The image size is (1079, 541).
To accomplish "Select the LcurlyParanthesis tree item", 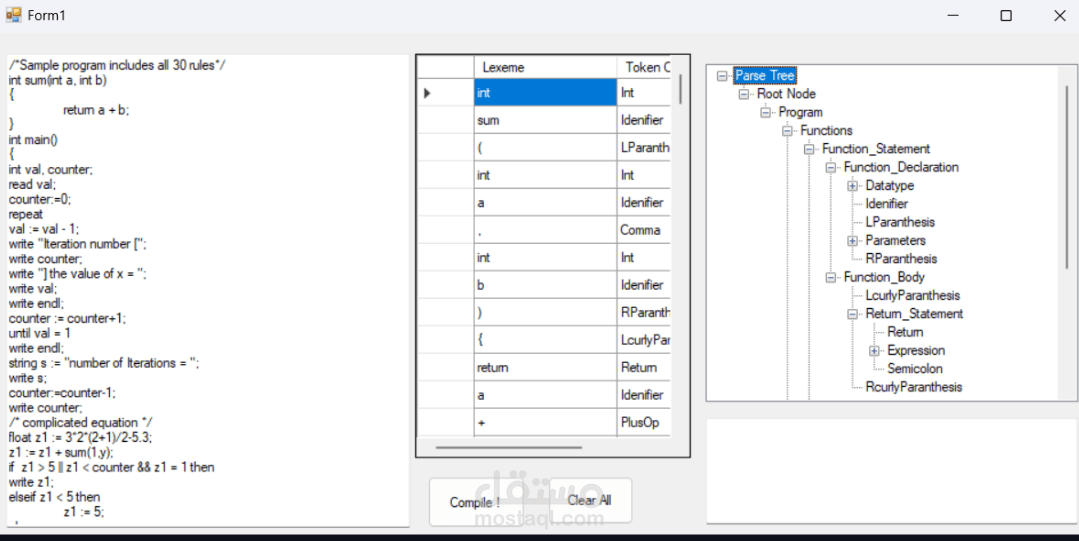I will pos(912,295).
